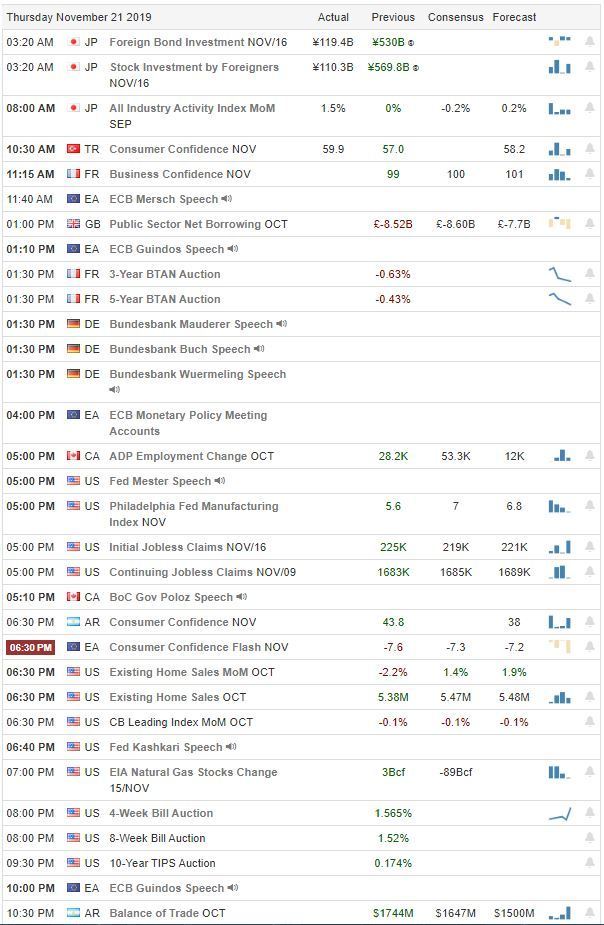604x925 pixels.
Task: Open the ADP Employment Change OCT event
Action: coord(191,456)
